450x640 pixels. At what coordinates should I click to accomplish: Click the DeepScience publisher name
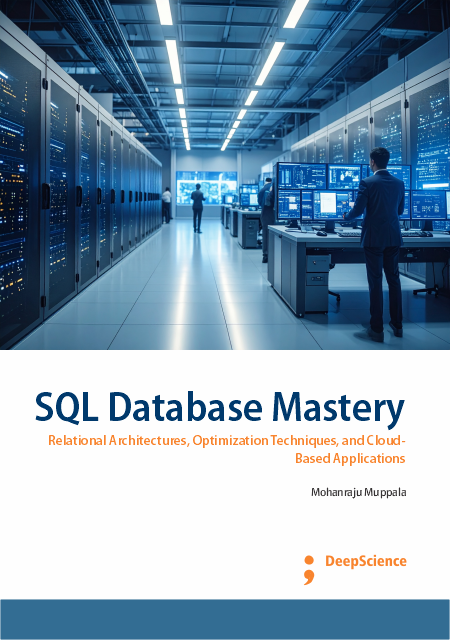366,561
